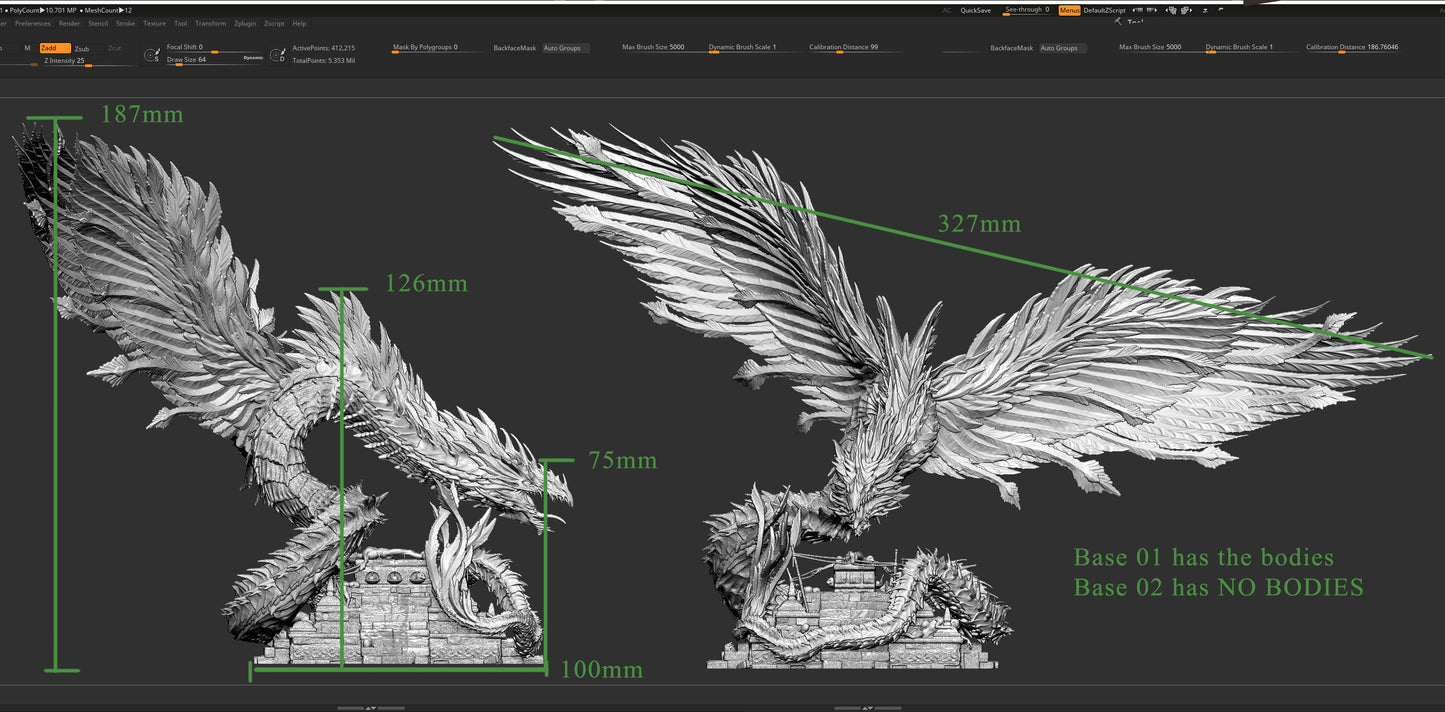Open the Zplugin menu
This screenshot has width=1445, height=712.
[x=245, y=23]
